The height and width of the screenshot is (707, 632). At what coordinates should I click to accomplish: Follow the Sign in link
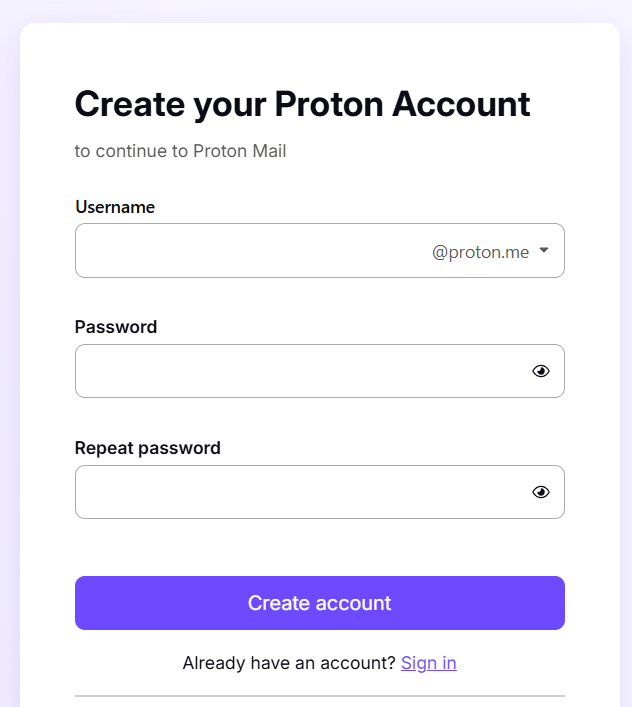(x=428, y=663)
